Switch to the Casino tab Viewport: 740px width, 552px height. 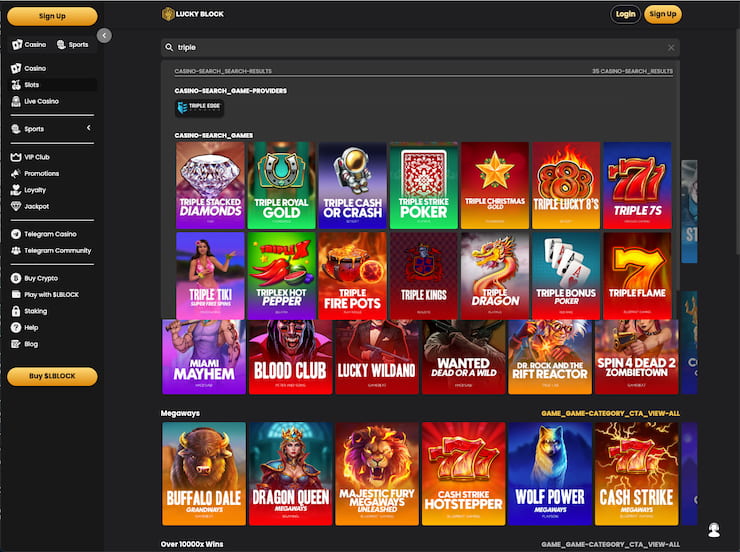(29, 45)
